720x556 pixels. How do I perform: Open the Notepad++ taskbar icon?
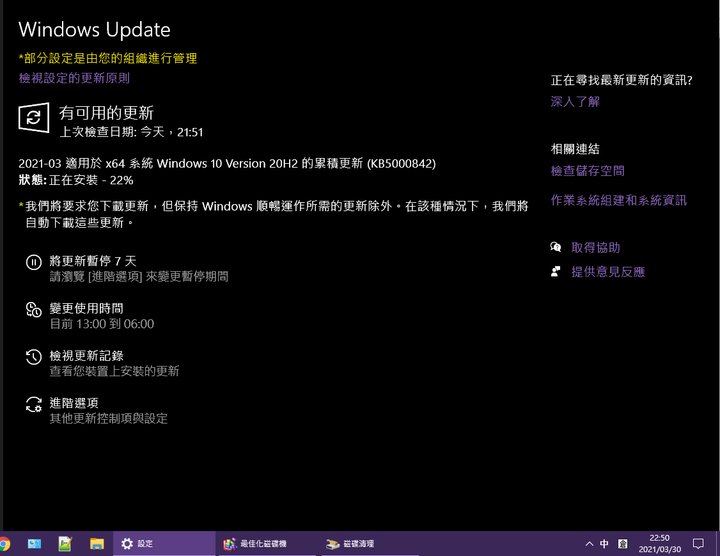[x=65, y=544]
